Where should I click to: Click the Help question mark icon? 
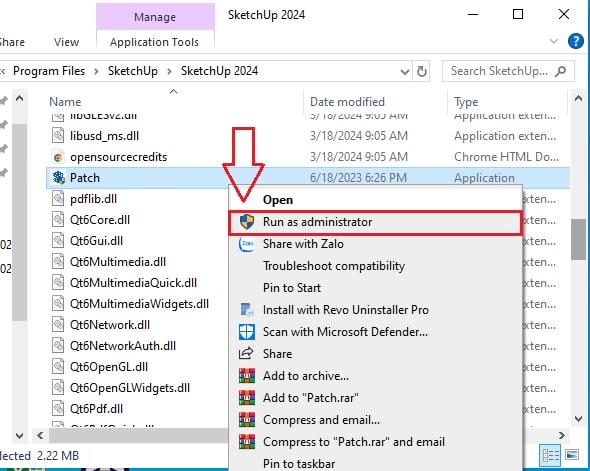coord(575,41)
